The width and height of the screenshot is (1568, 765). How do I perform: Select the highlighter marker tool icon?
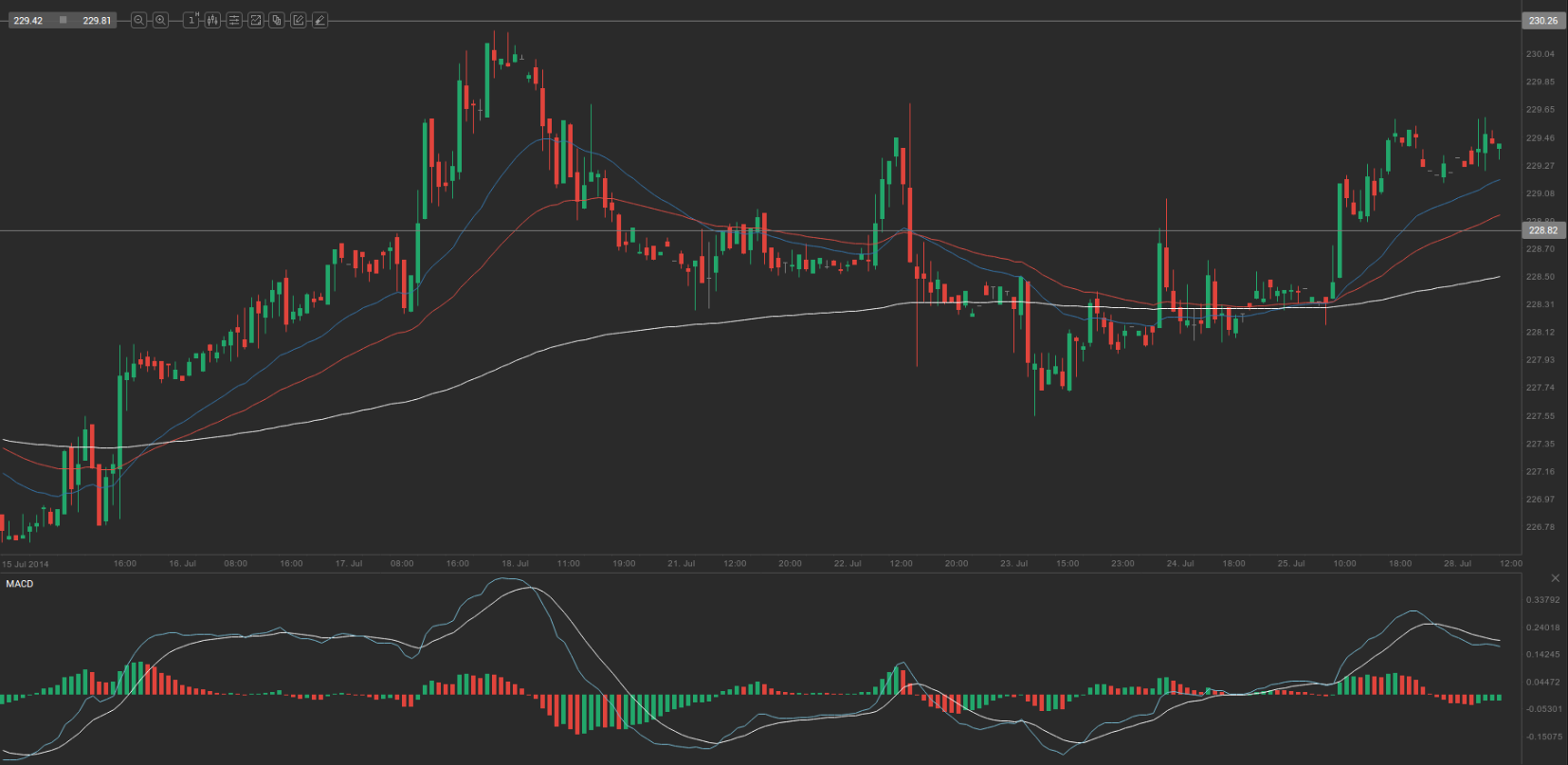pyautogui.click(x=320, y=20)
